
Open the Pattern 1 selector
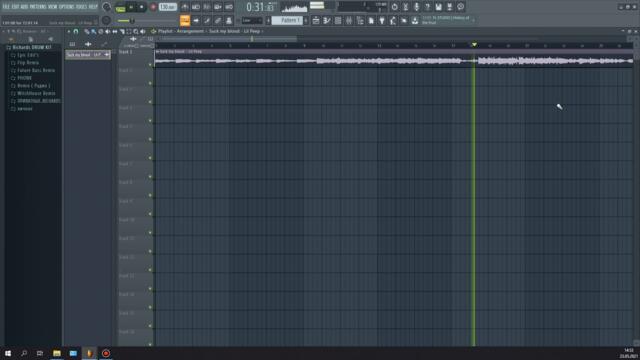click(x=287, y=20)
